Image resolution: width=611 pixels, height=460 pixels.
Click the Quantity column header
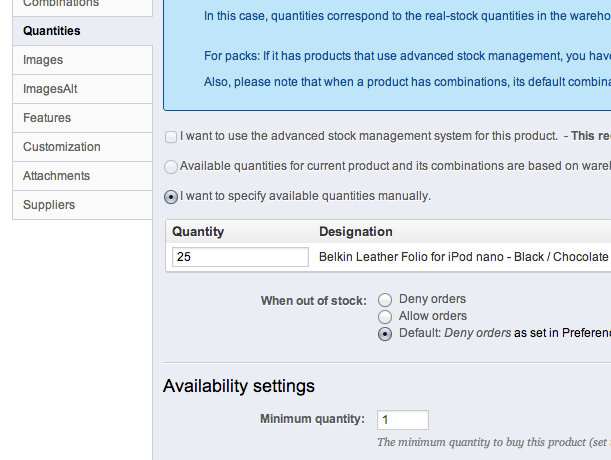point(198,232)
